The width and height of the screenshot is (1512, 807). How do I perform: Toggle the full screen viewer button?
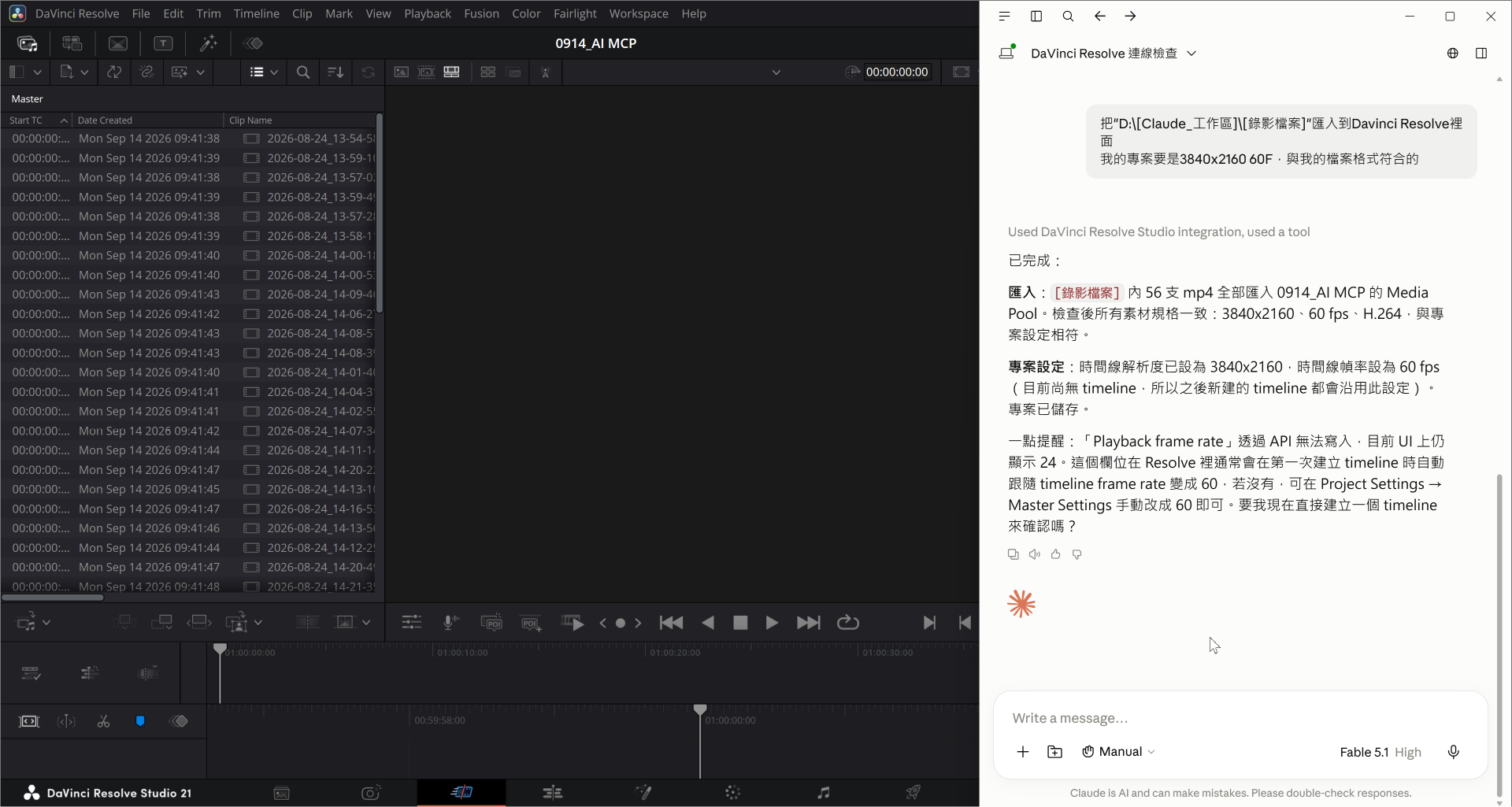(962, 72)
